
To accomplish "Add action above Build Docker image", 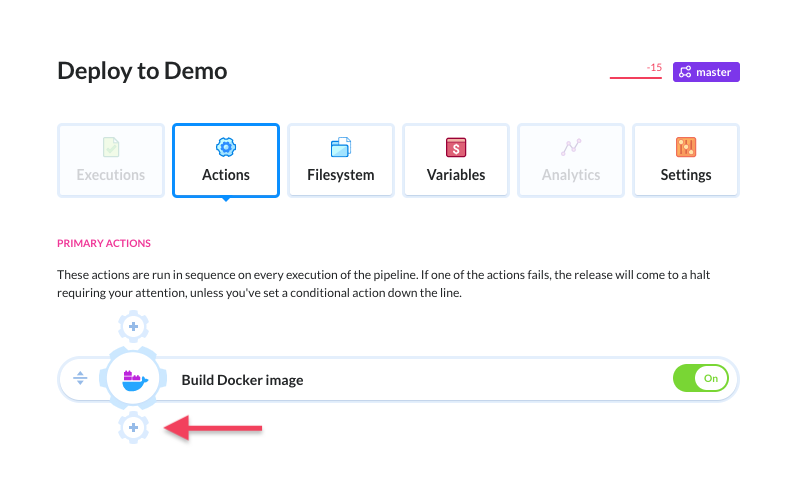I will tap(133, 327).
